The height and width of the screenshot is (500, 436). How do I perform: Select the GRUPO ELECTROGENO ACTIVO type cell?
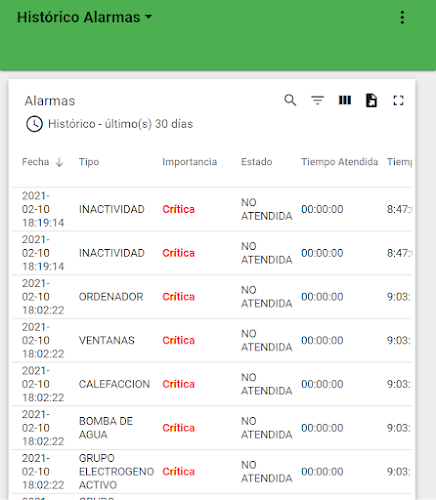[x=116, y=471]
